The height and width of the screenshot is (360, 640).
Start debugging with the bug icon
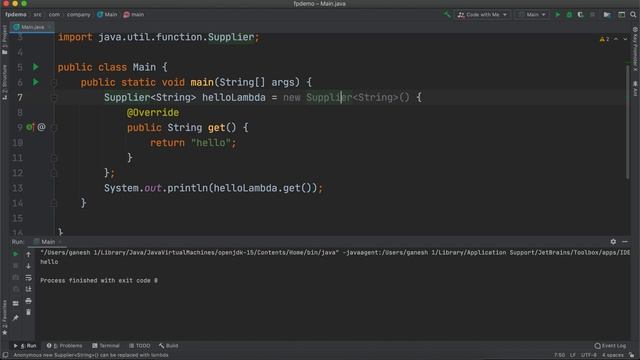point(569,15)
